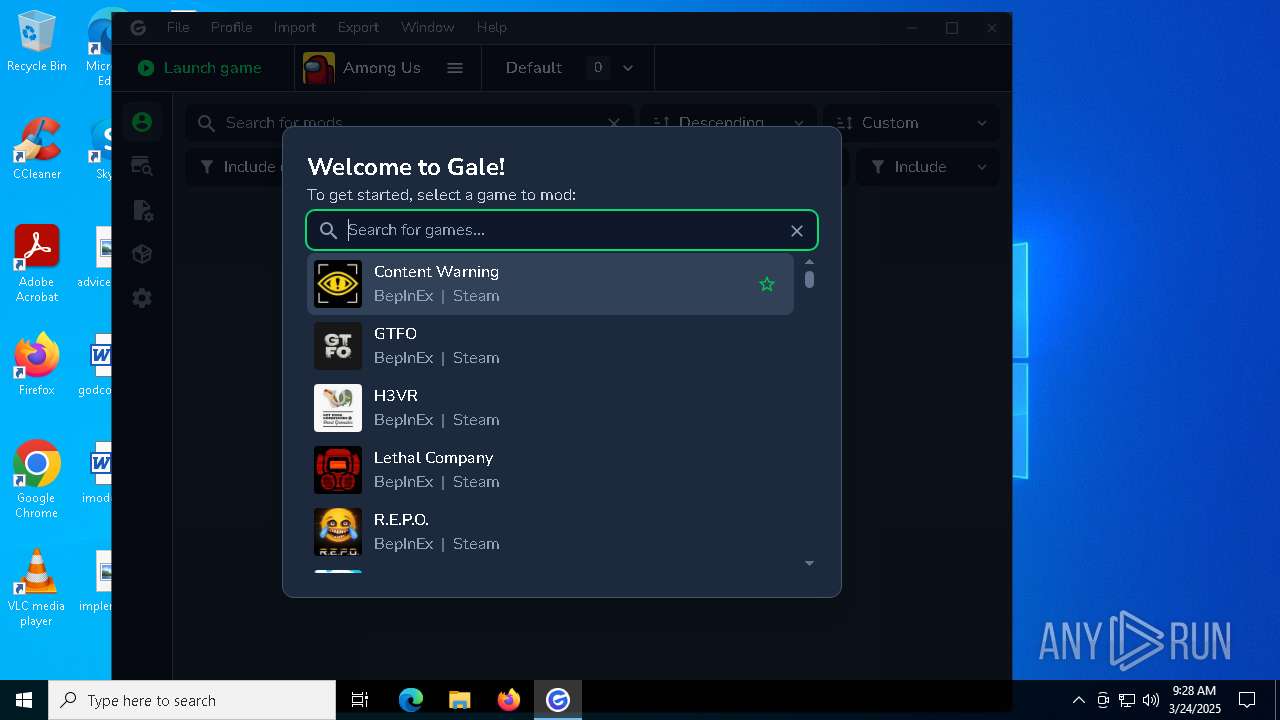Open the Import menu
The image size is (1280, 720).
tap(294, 28)
